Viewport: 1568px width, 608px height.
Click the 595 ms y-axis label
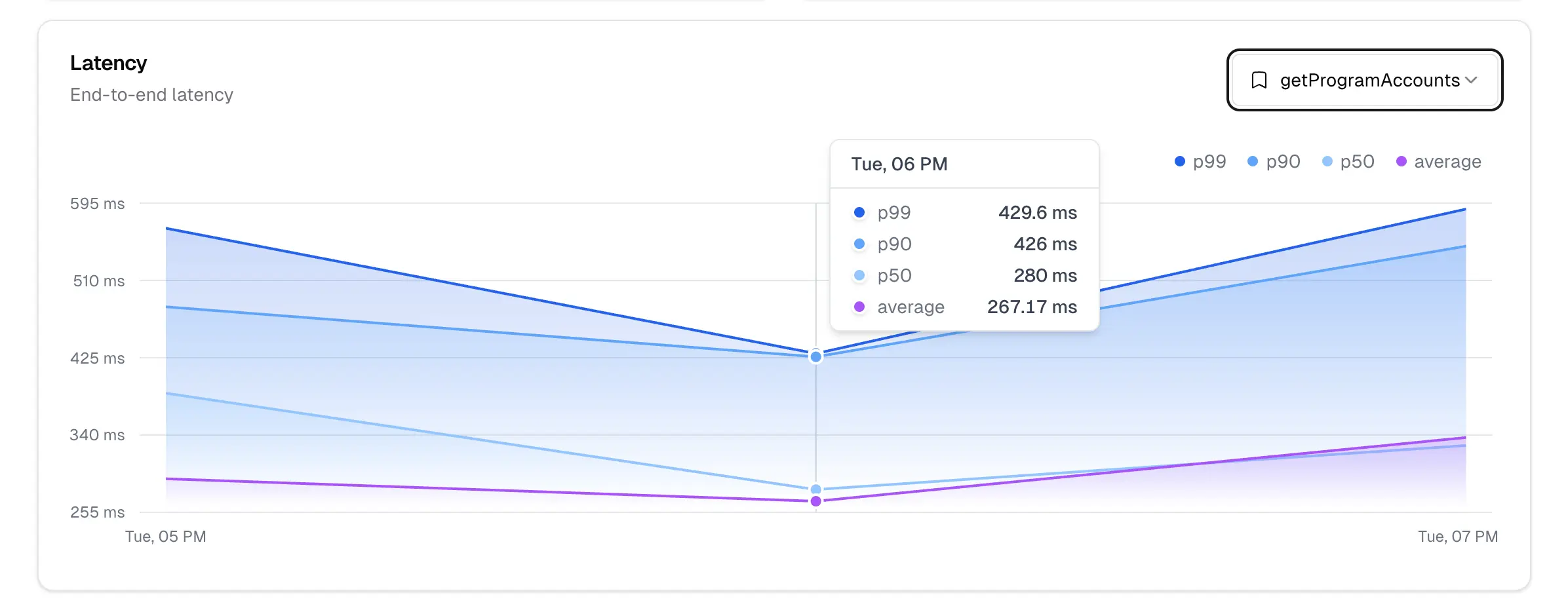pyautogui.click(x=97, y=204)
